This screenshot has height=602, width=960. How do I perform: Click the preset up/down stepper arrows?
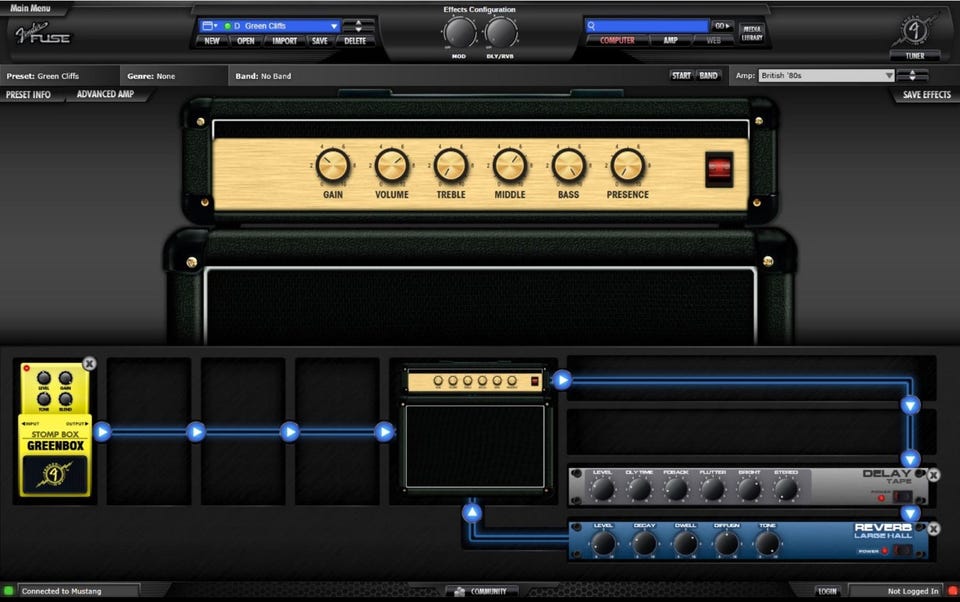(359, 26)
